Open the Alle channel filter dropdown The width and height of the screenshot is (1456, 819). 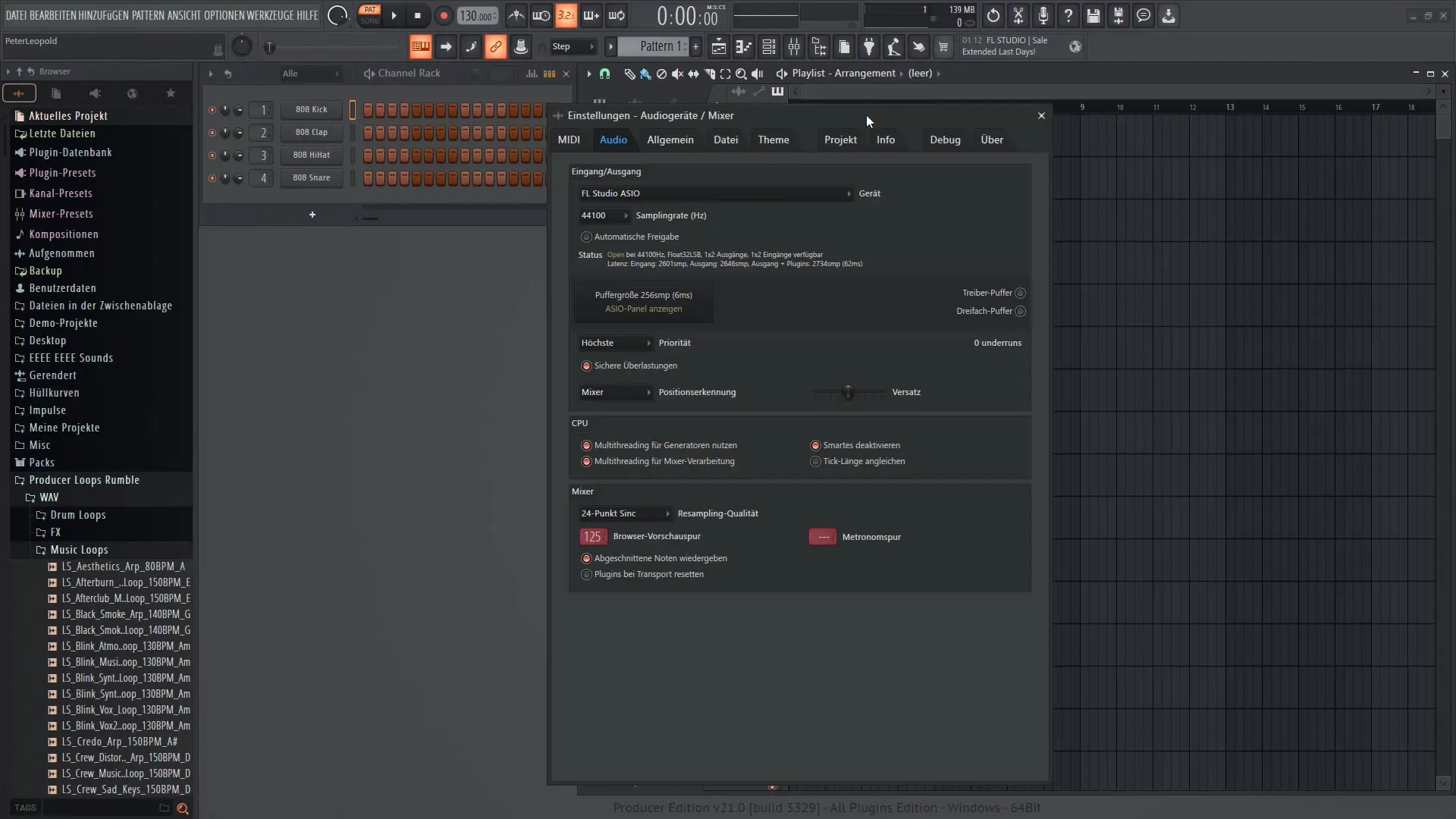pyautogui.click(x=311, y=74)
